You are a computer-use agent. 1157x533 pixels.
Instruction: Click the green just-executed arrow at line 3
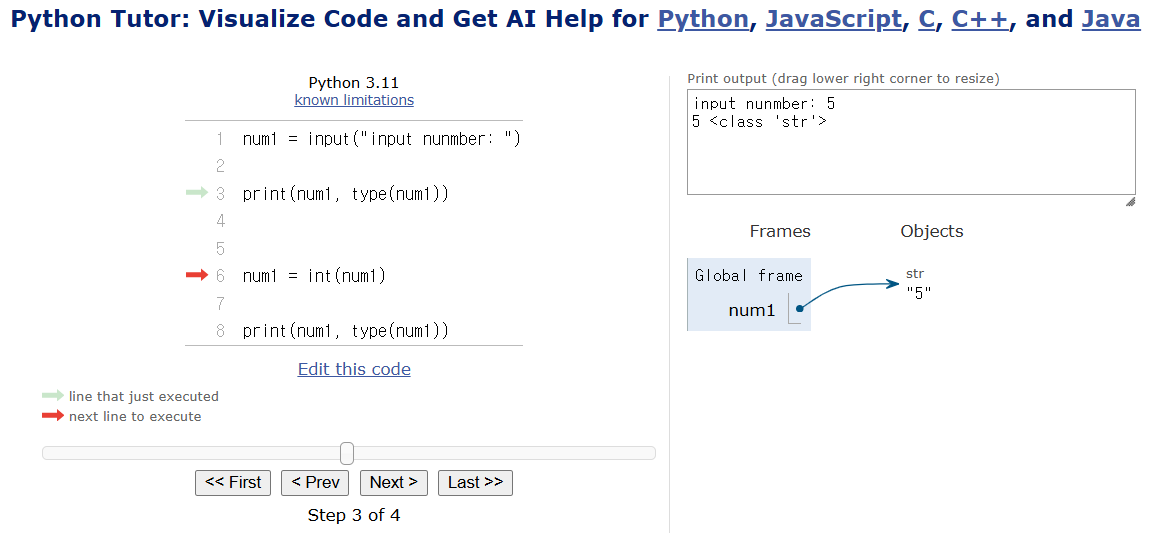tap(196, 193)
